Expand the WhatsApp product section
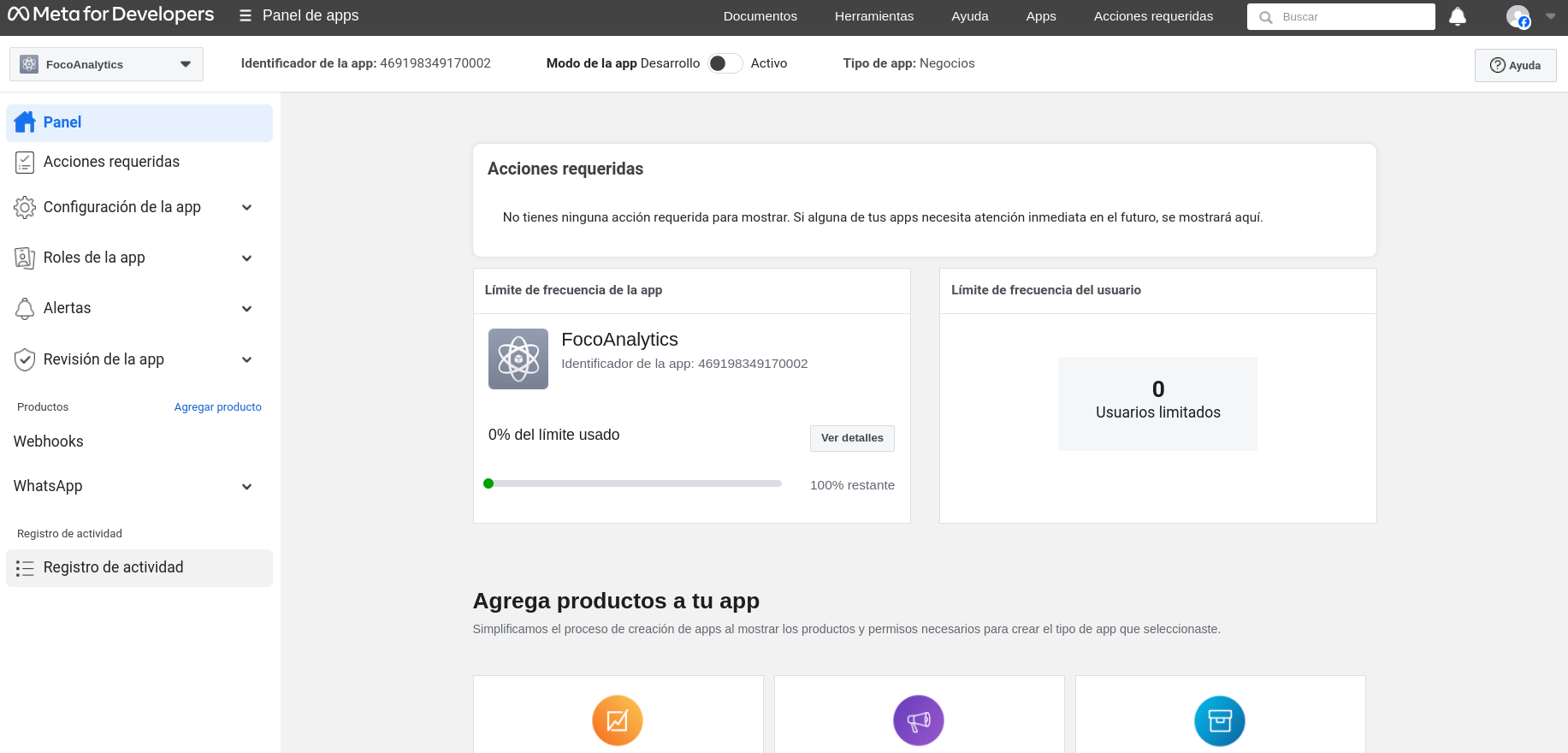1568x753 pixels. click(x=247, y=486)
